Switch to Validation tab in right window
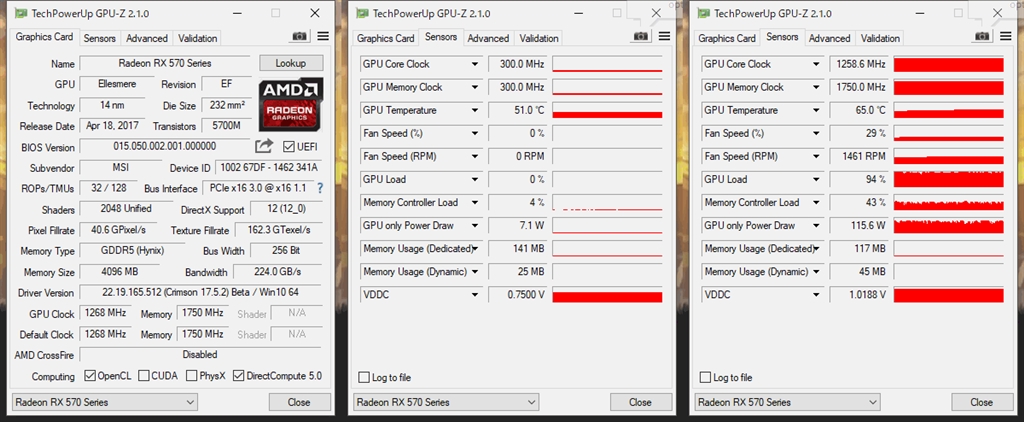 pos(880,38)
